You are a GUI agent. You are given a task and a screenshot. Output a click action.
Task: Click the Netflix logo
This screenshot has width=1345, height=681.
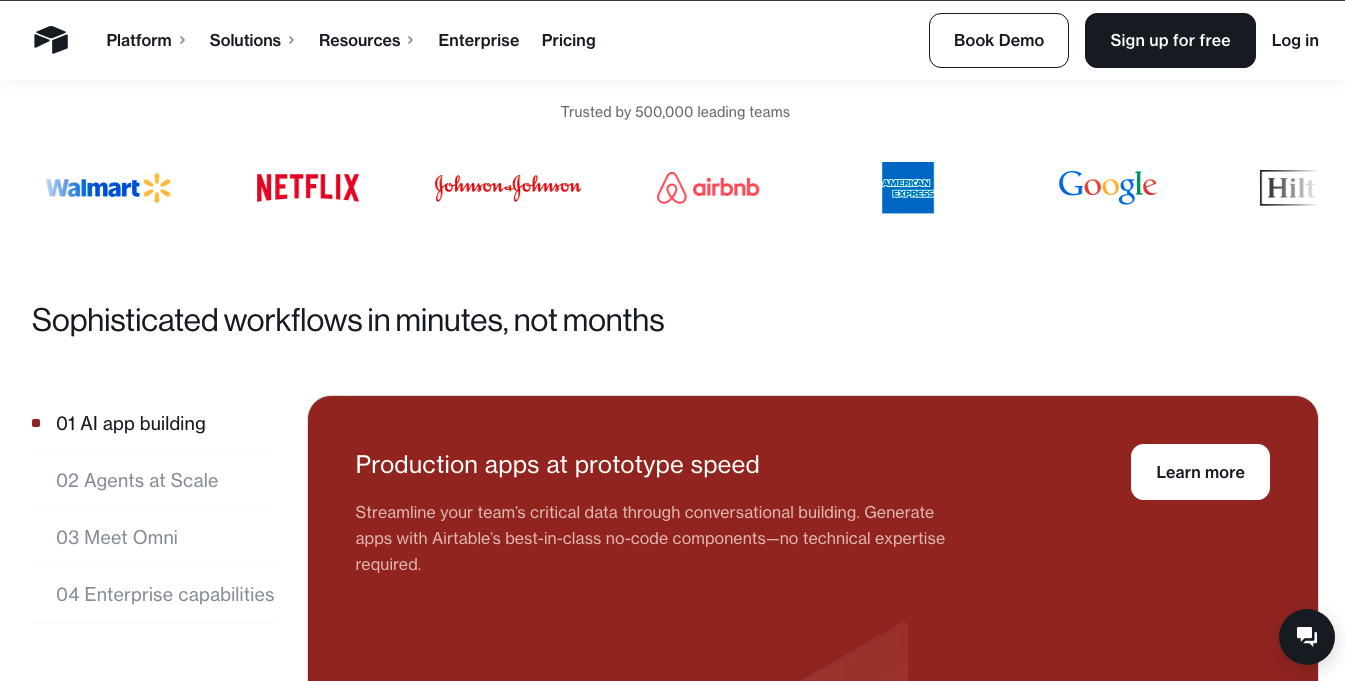click(x=308, y=188)
